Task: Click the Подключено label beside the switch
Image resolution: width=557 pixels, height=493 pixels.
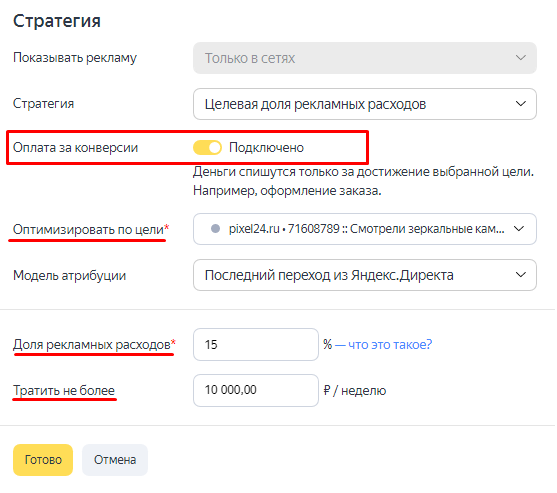Action: (266, 147)
